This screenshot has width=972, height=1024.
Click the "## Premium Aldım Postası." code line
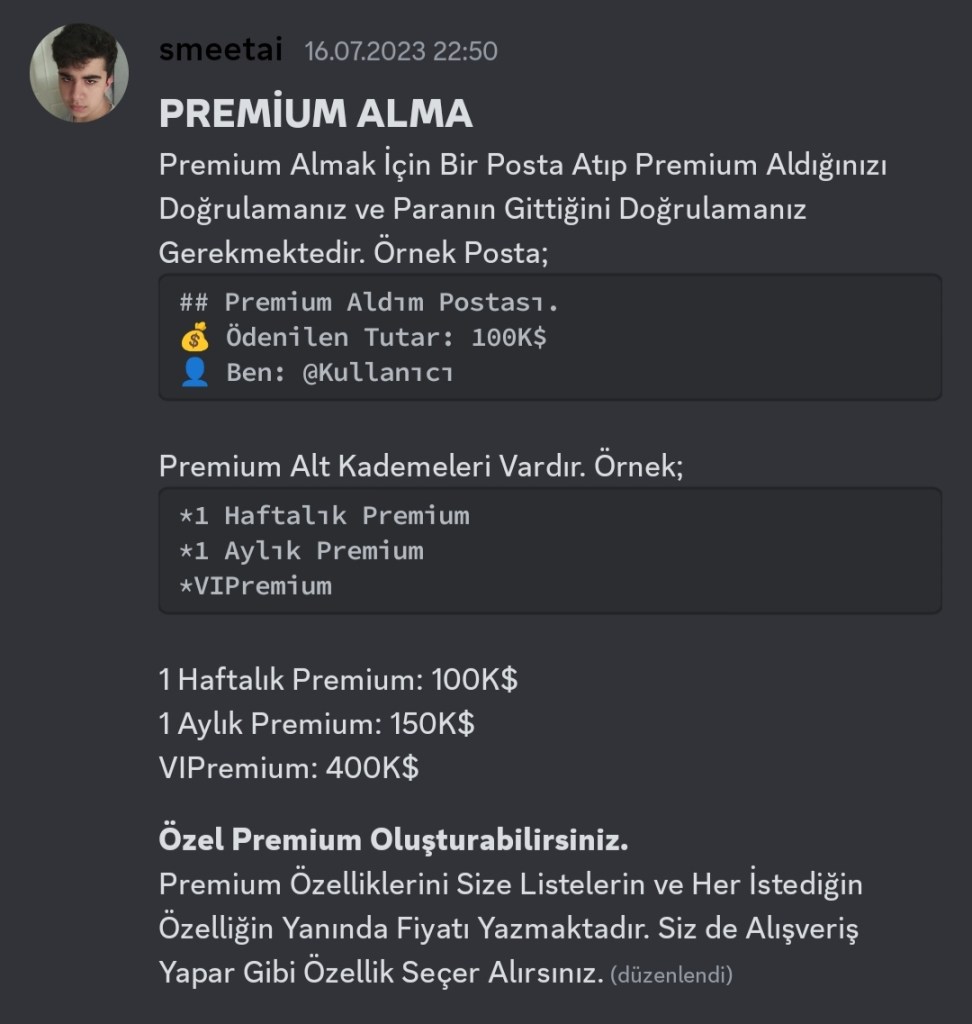pyautogui.click(x=370, y=302)
